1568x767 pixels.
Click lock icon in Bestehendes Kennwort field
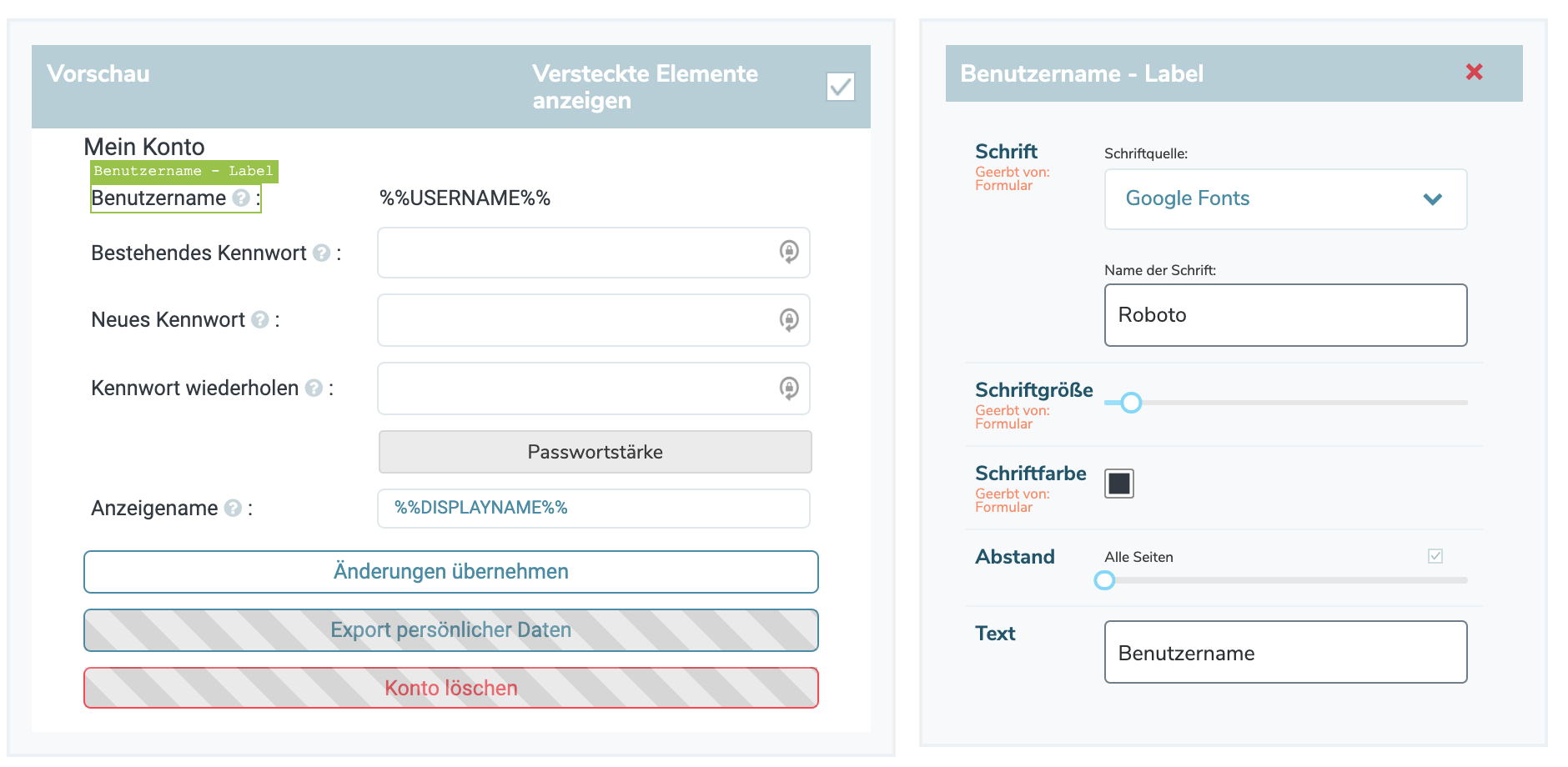point(788,252)
